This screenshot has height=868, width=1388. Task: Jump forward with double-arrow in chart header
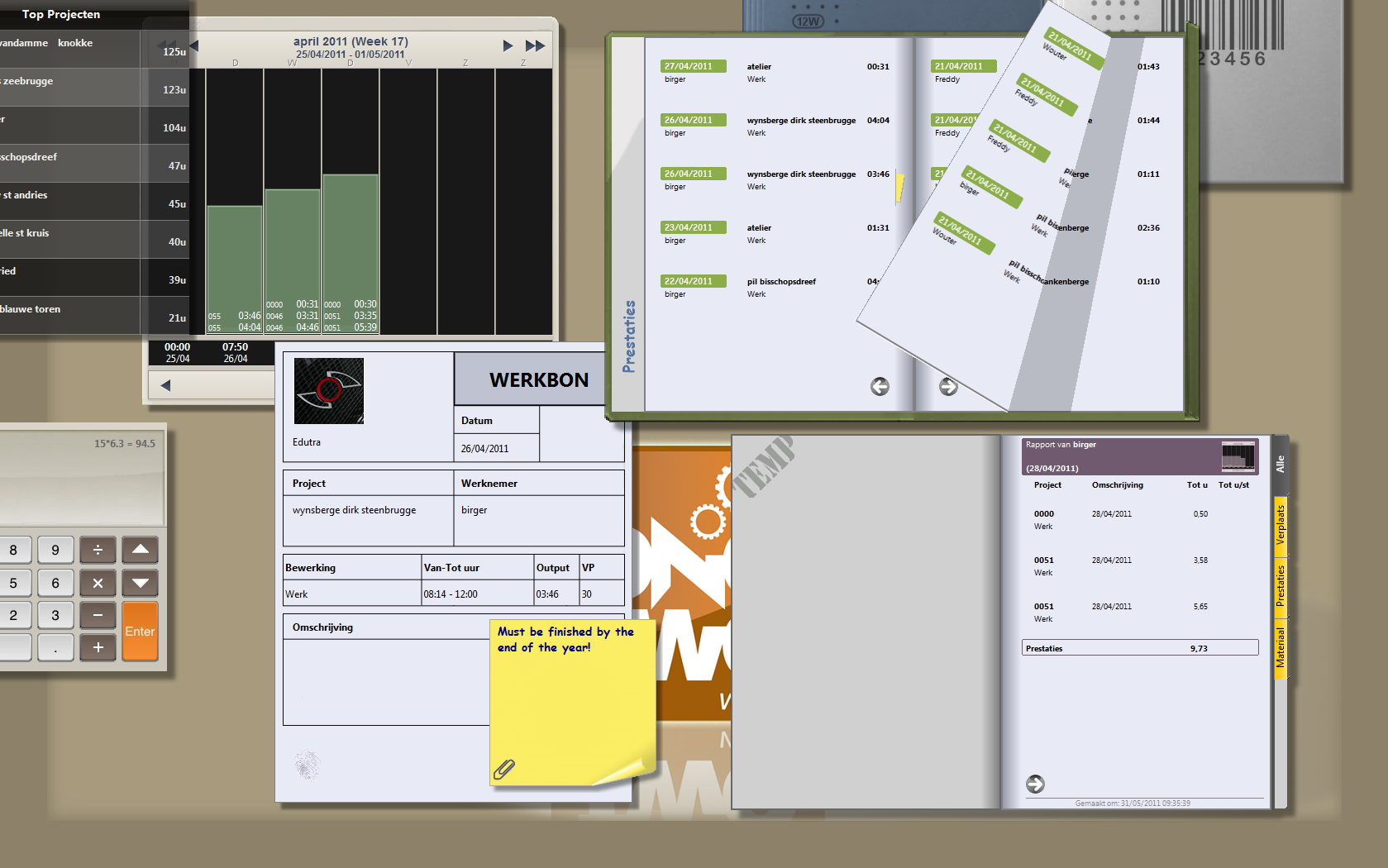[x=535, y=46]
